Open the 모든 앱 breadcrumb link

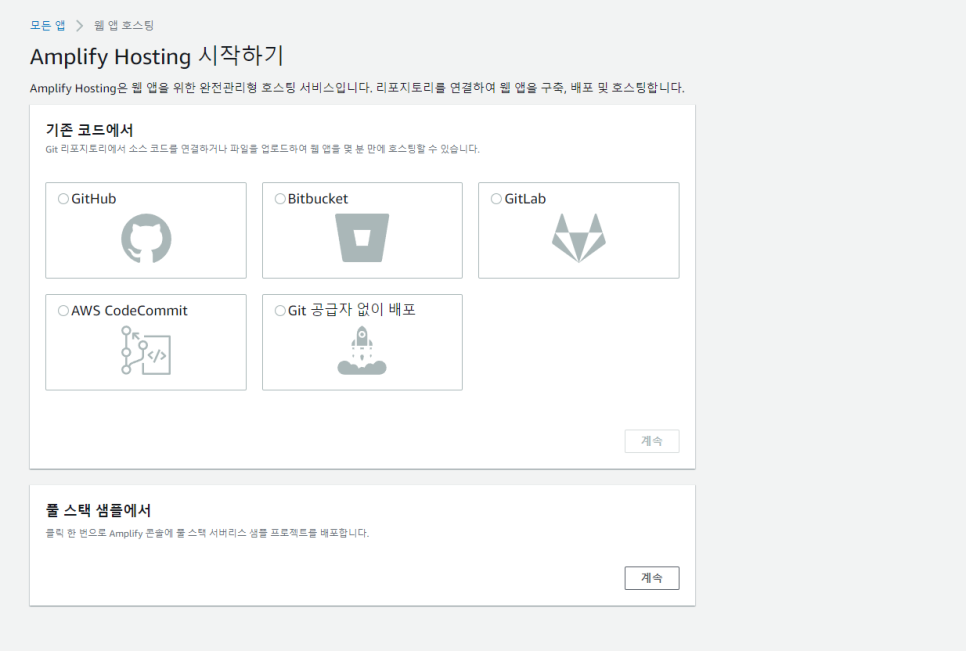click(47, 25)
